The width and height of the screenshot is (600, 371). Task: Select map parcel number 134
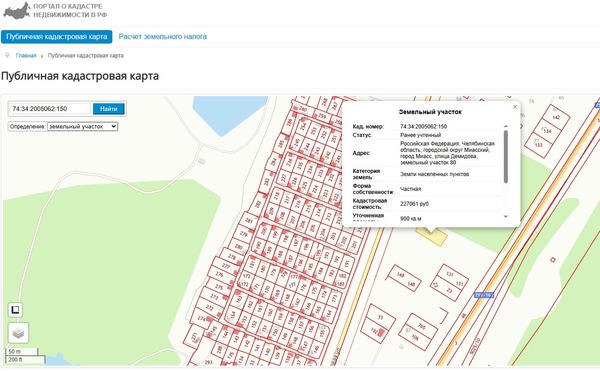tap(547, 131)
